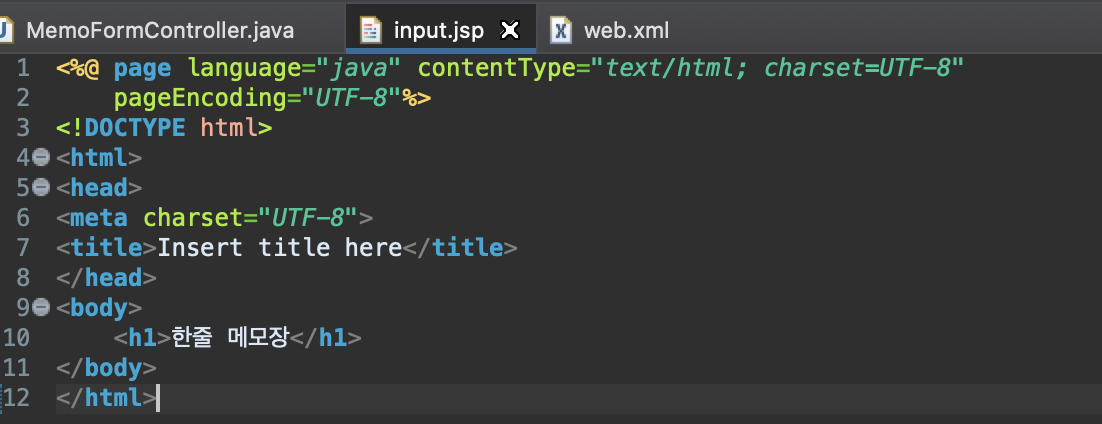The image size is (1102, 424).
Task: Click line number 7 in the gutter
Action: point(23,248)
